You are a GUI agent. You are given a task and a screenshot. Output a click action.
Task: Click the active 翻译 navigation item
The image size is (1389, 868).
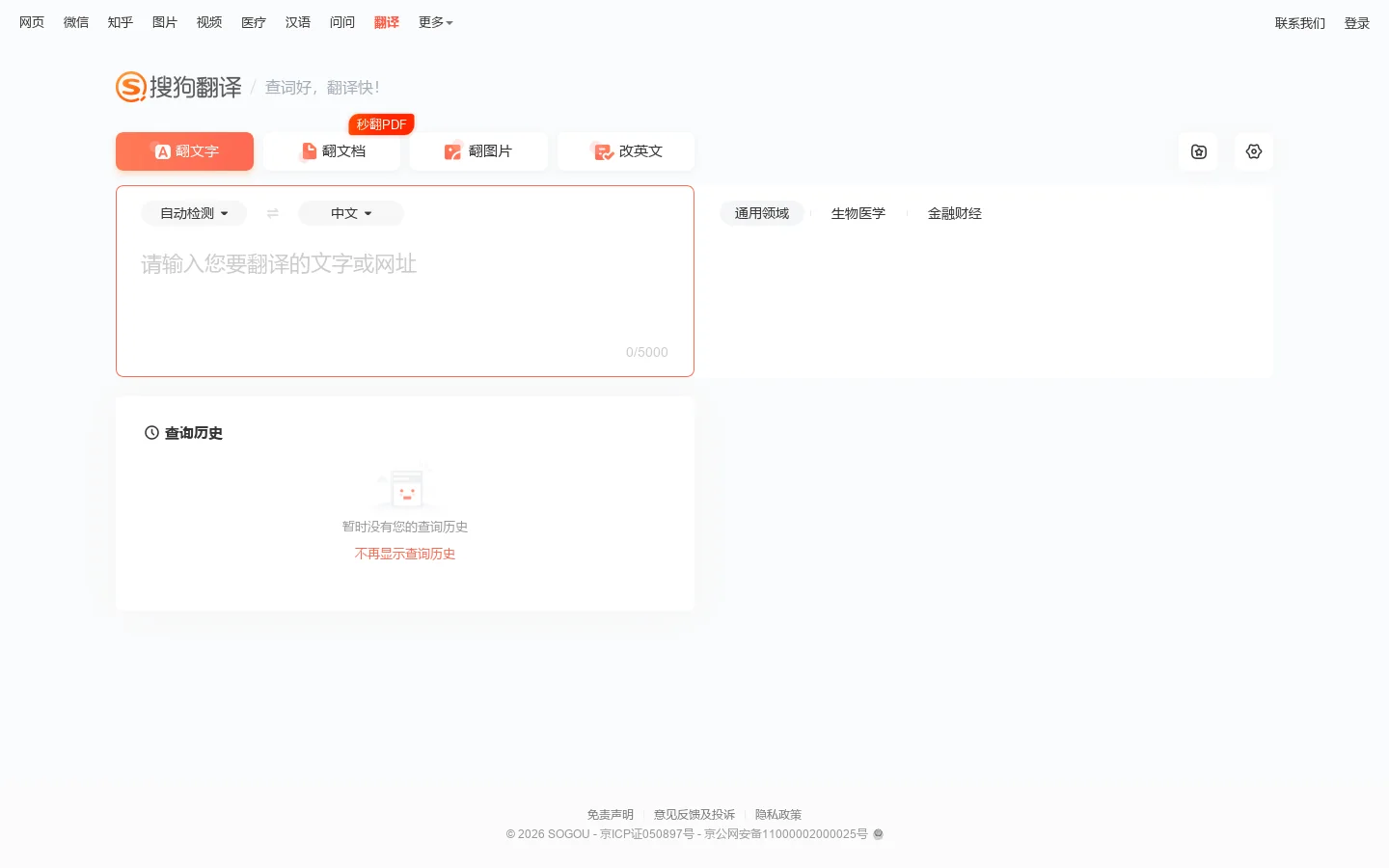(387, 22)
